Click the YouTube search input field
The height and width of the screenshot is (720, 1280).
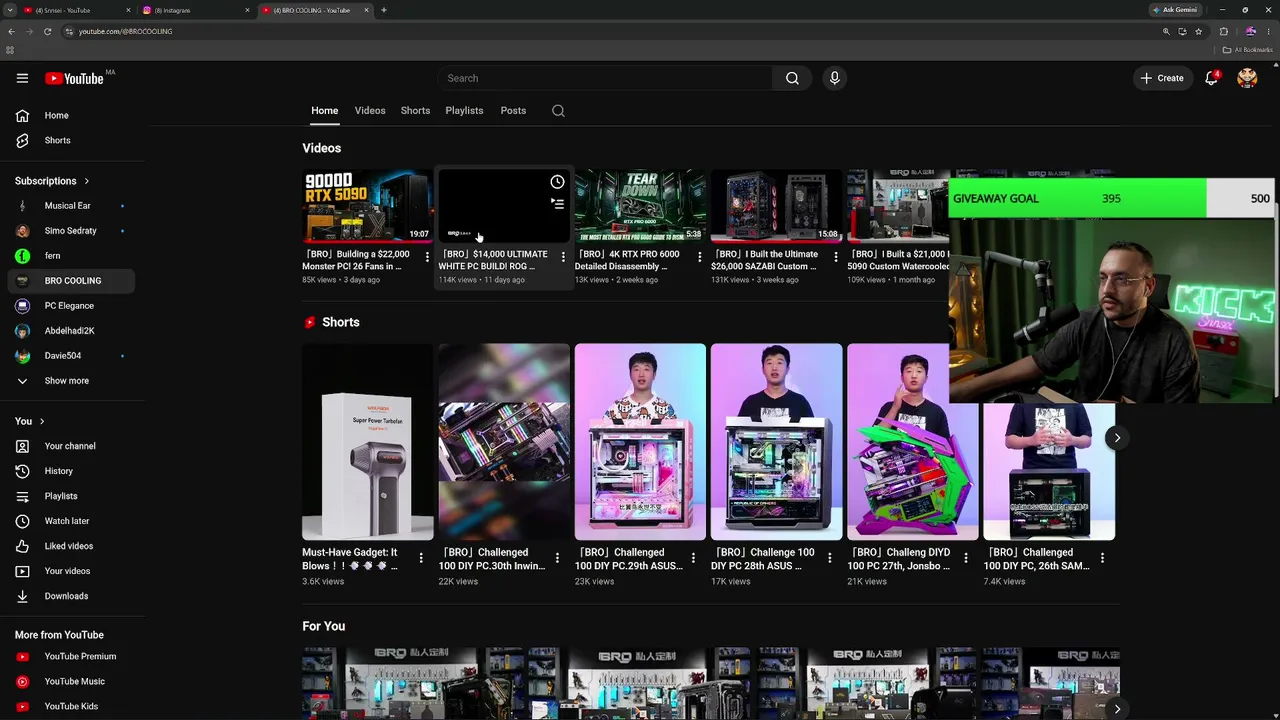tap(604, 78)
